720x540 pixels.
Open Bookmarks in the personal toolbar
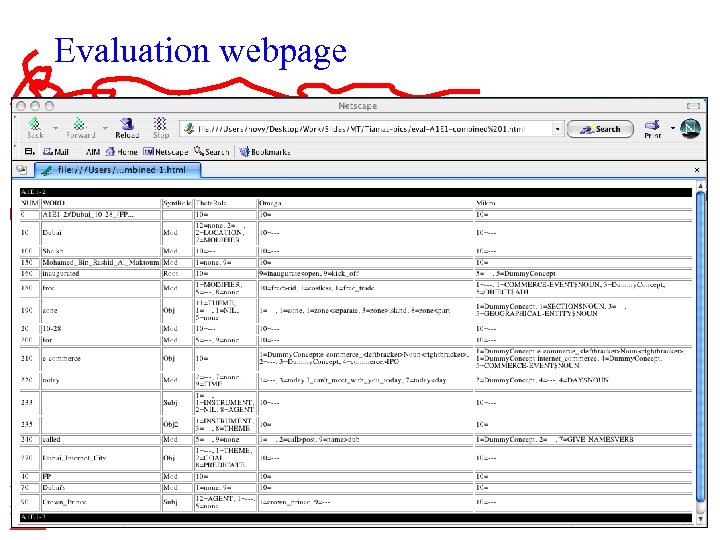(265, 152)
